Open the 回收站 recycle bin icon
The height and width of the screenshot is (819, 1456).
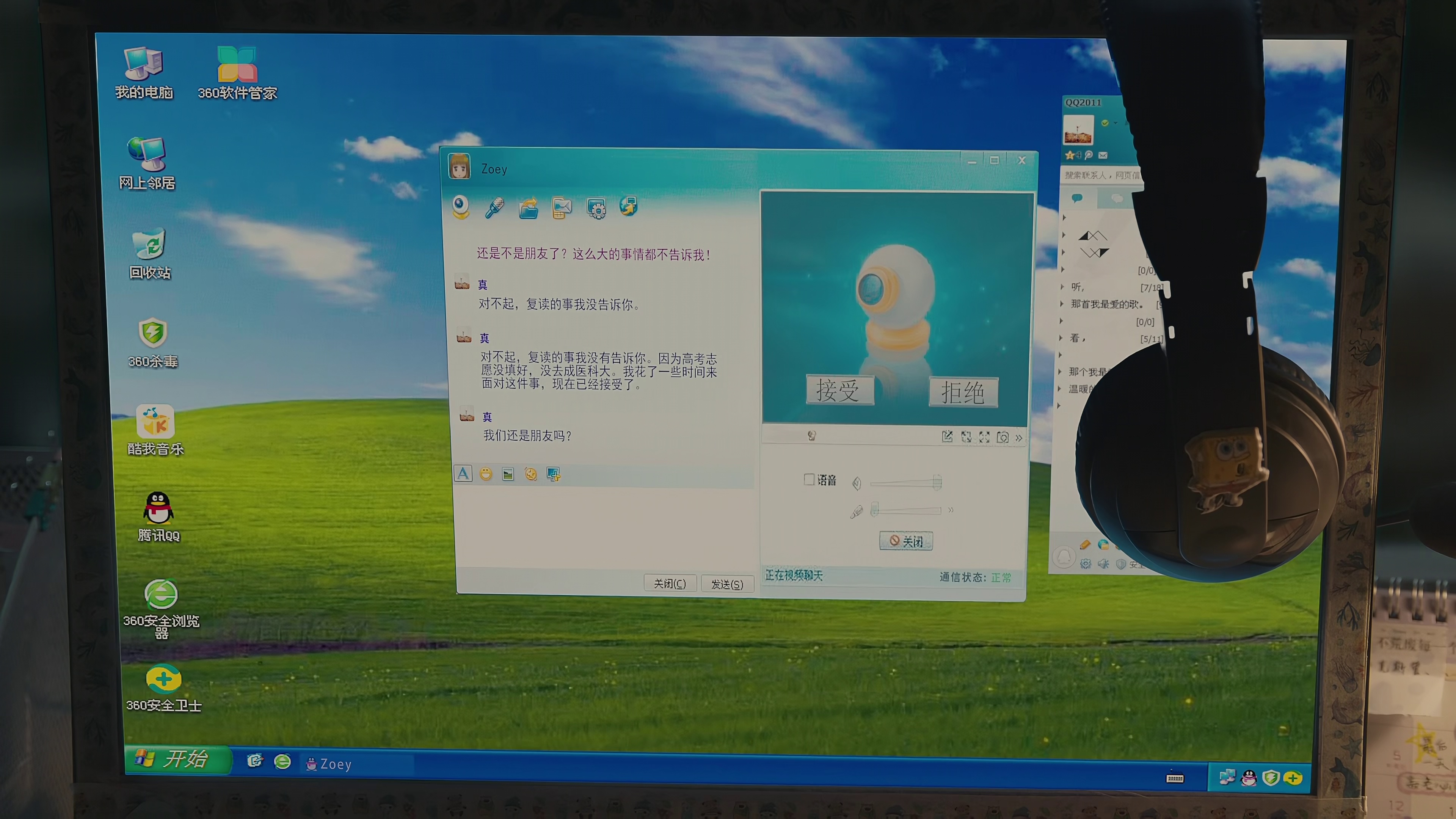[149, 254]
